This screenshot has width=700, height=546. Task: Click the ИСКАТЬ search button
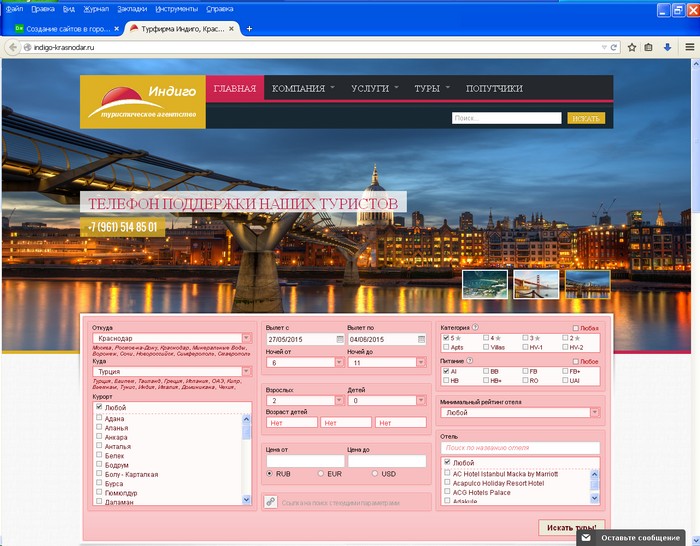point(586,118)
